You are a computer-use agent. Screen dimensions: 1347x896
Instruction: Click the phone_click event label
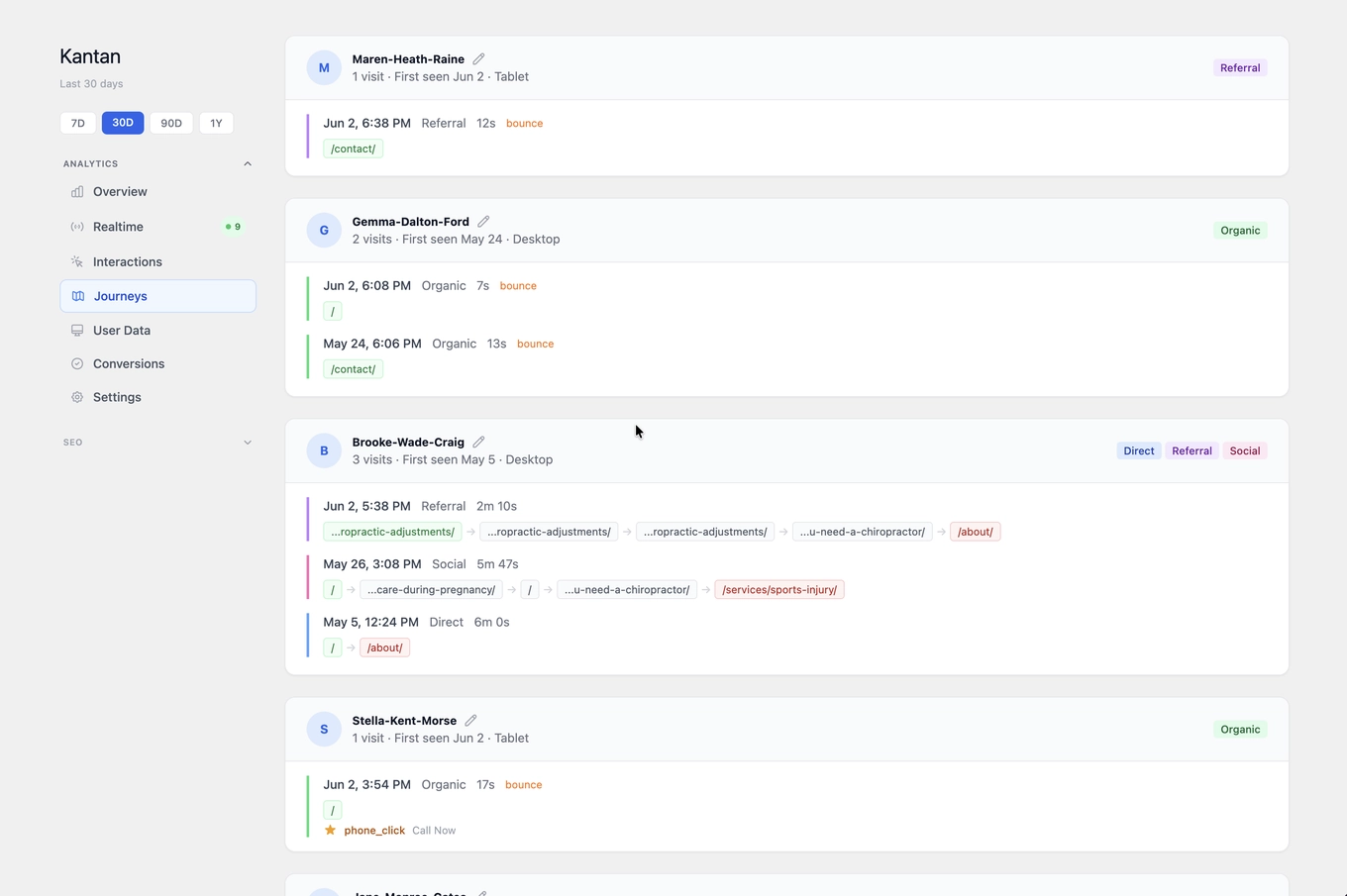click(374, 831)
